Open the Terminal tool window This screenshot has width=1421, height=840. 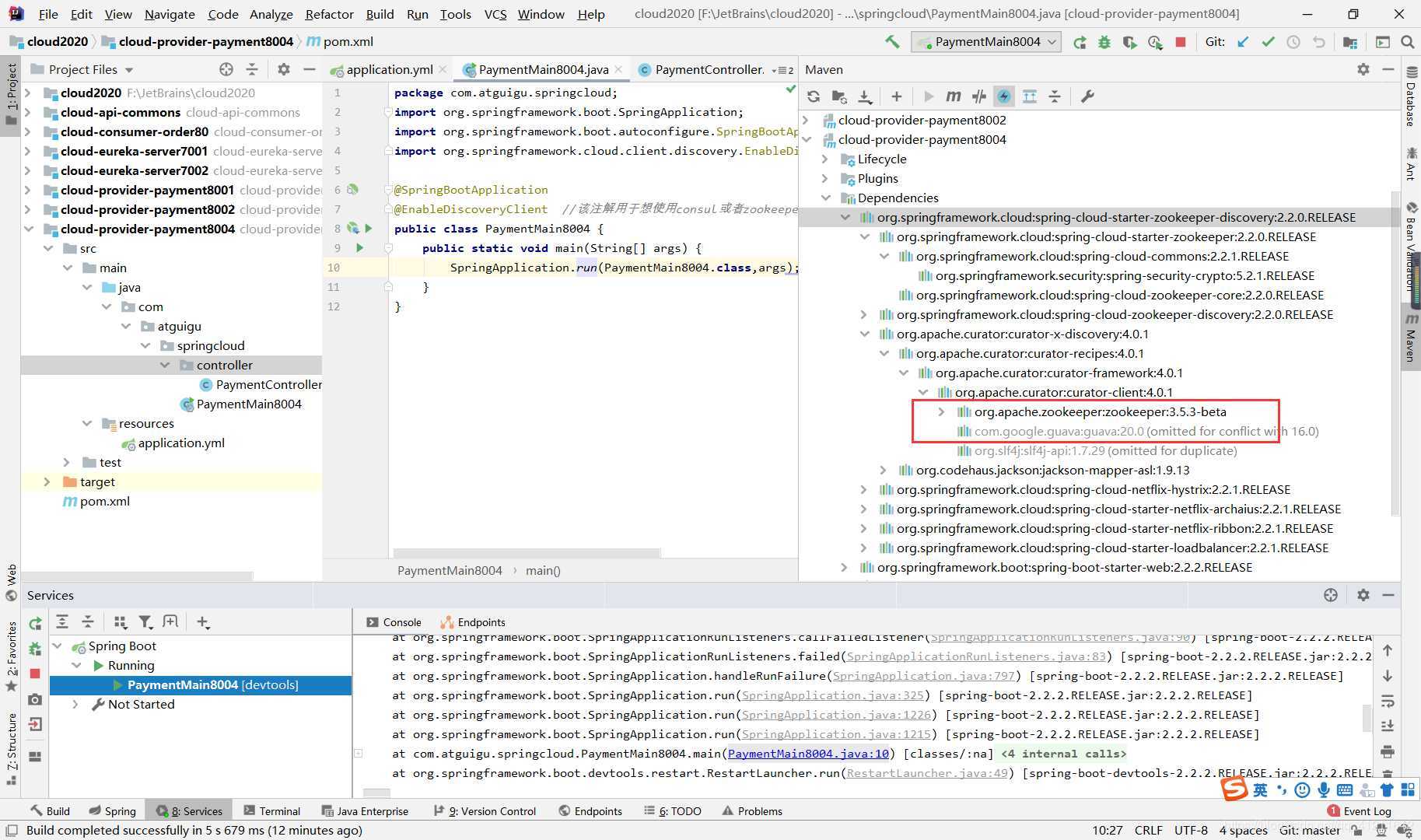coord(272,810)
